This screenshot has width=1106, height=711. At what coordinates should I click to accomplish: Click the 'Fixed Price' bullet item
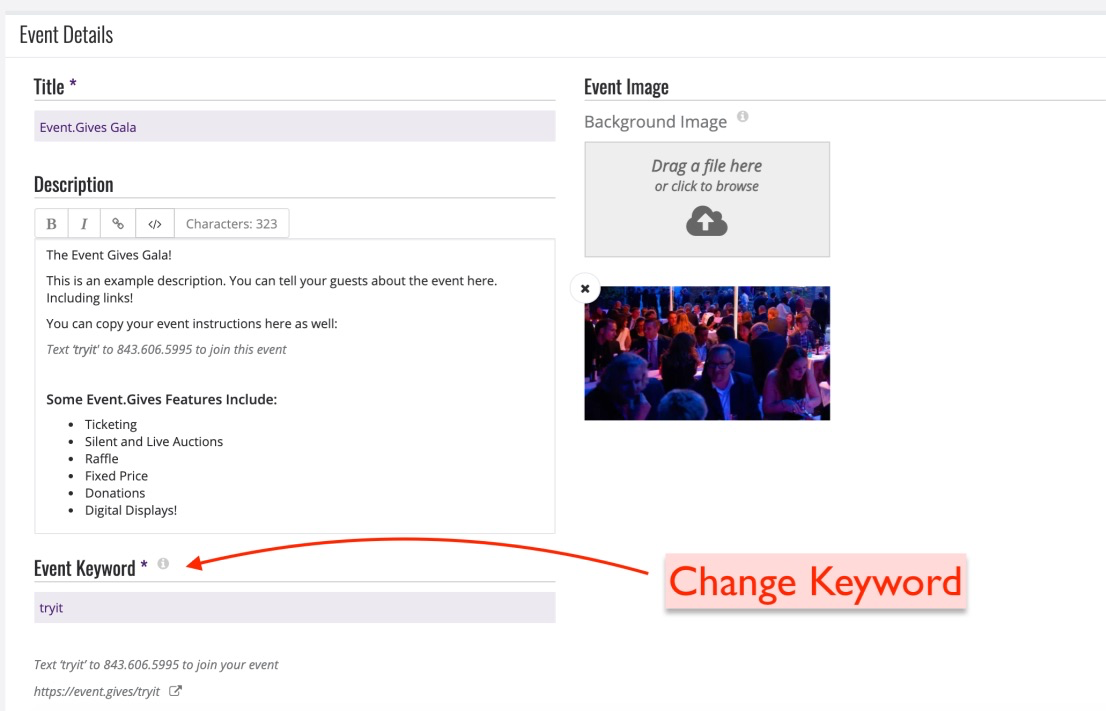point(116,476)
